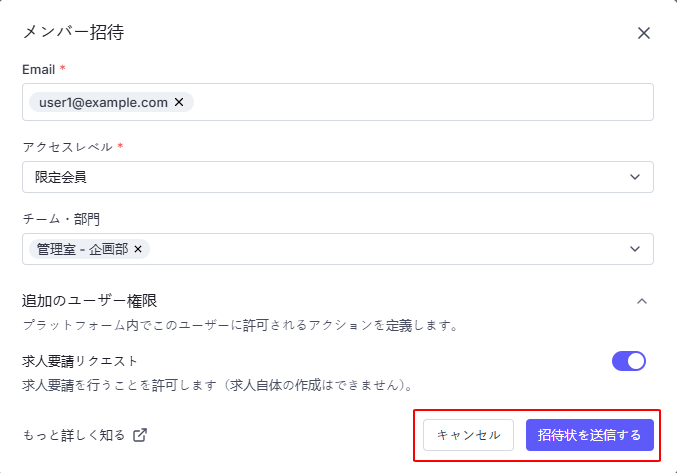Viewport: 677px width, 473px height.
Task: Click the chevron arrow in the アクセスレベル field
Action: 635,177
